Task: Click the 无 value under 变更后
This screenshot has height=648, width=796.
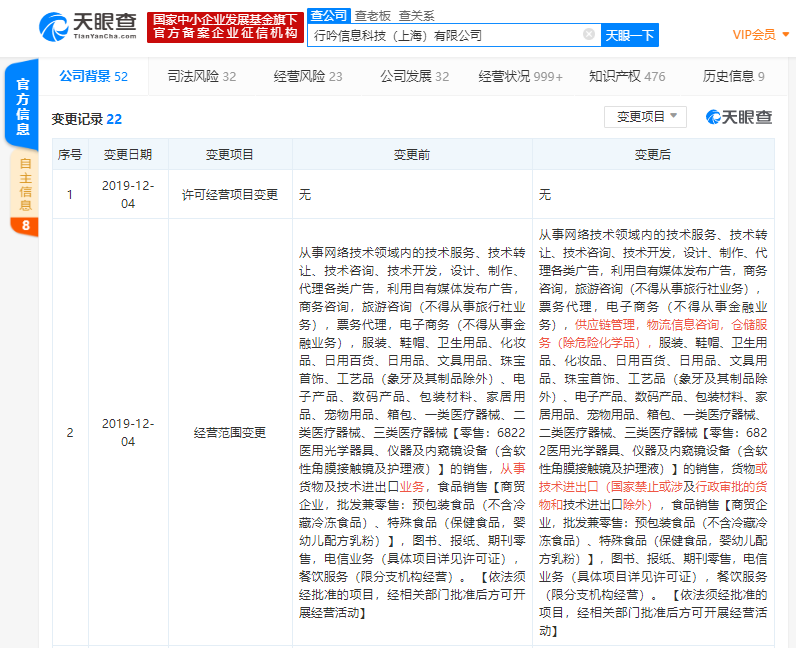Action: tap(545, 195)
